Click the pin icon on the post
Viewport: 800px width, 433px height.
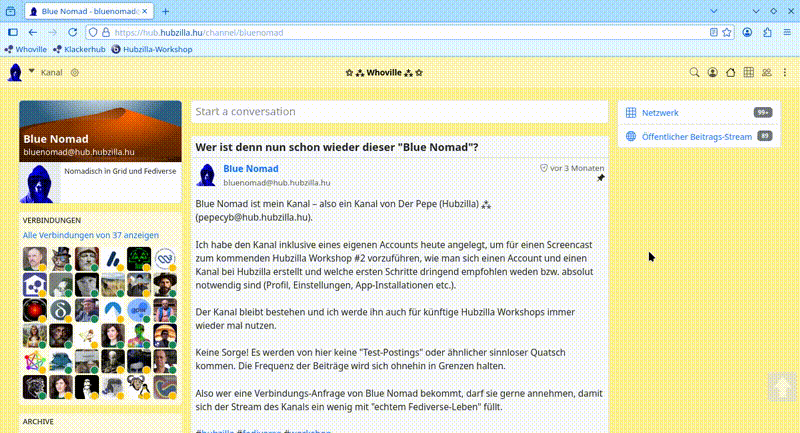601,179
